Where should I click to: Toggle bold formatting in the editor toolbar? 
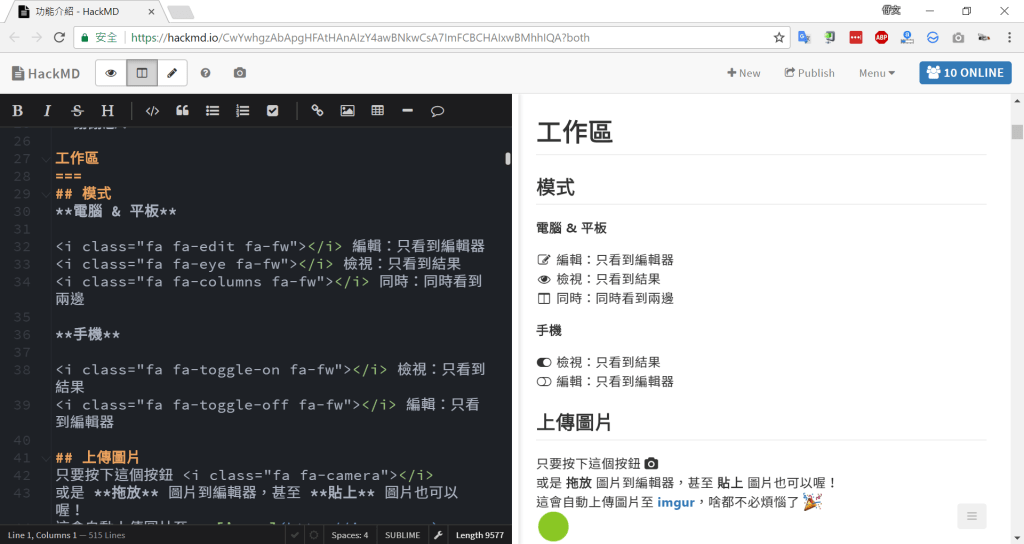(x=17, y=111)
